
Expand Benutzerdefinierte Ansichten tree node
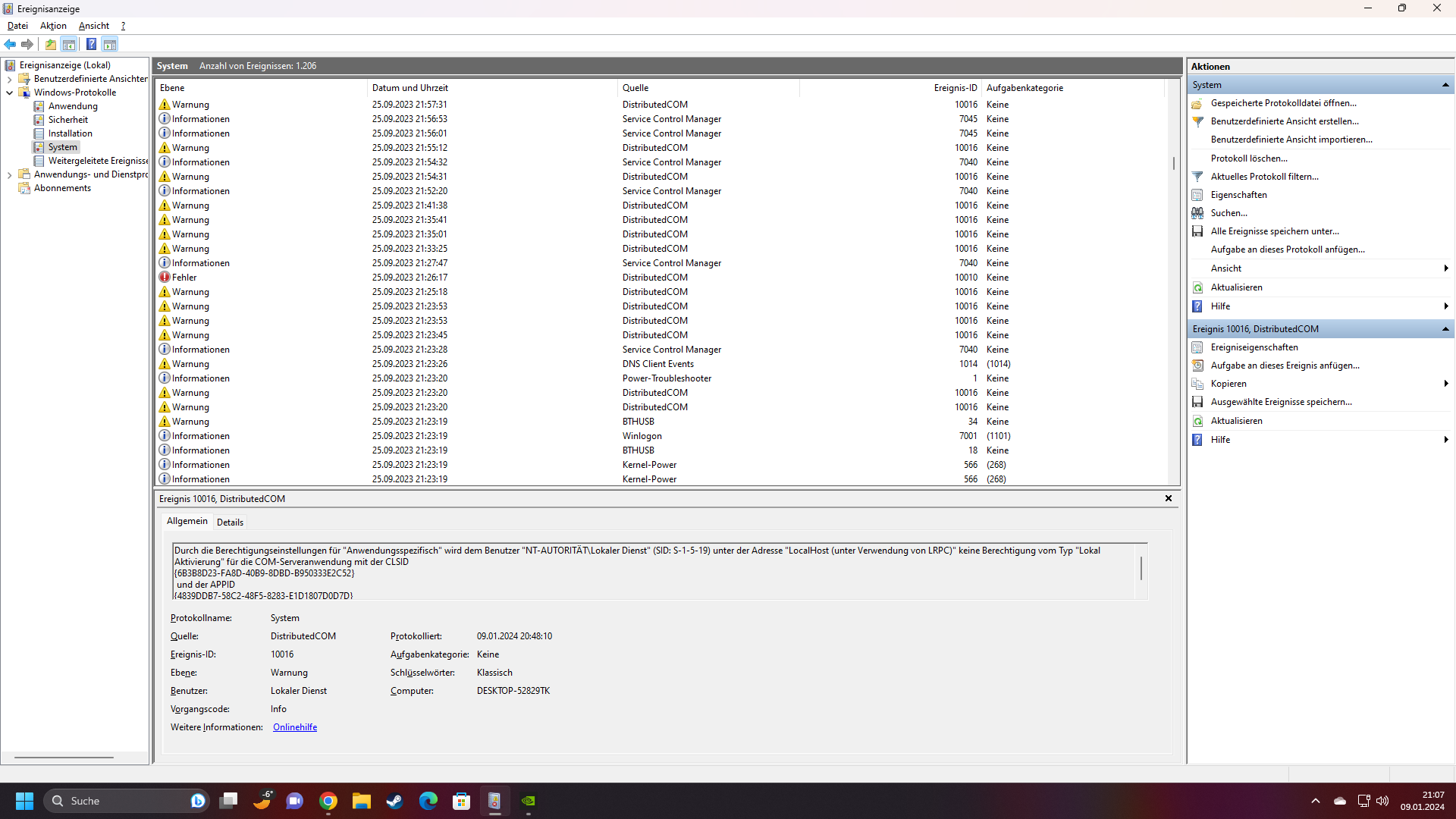pyautogui.click(x=9, y=79)
